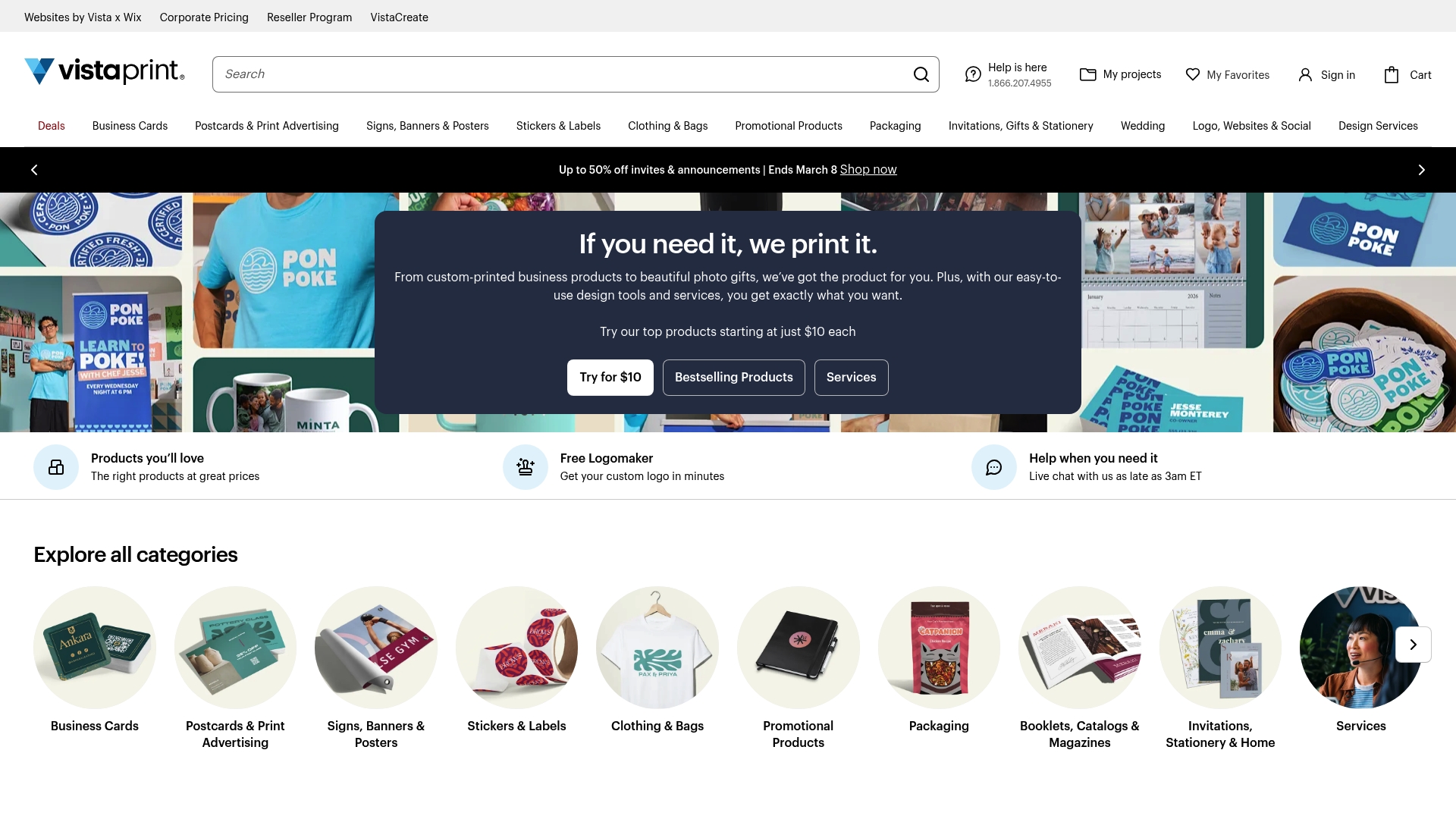Open Business Cards nav menu

pyautogui.click(x=130, y=126)
